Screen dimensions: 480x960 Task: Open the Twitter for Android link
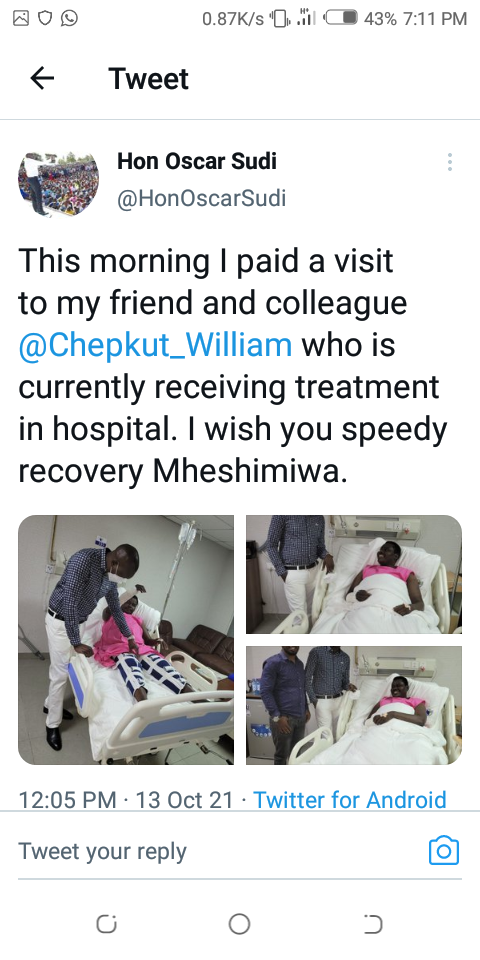350,800
